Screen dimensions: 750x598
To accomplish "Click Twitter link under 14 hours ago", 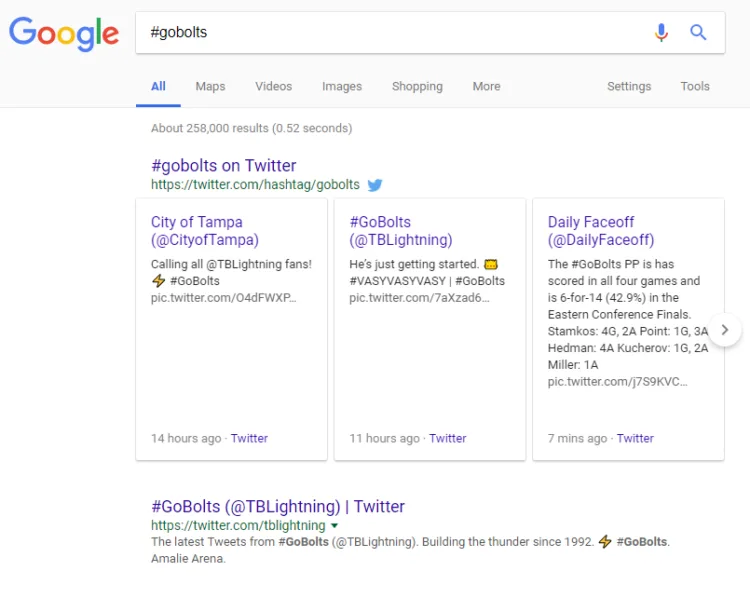I will click(x=249, y=438).
